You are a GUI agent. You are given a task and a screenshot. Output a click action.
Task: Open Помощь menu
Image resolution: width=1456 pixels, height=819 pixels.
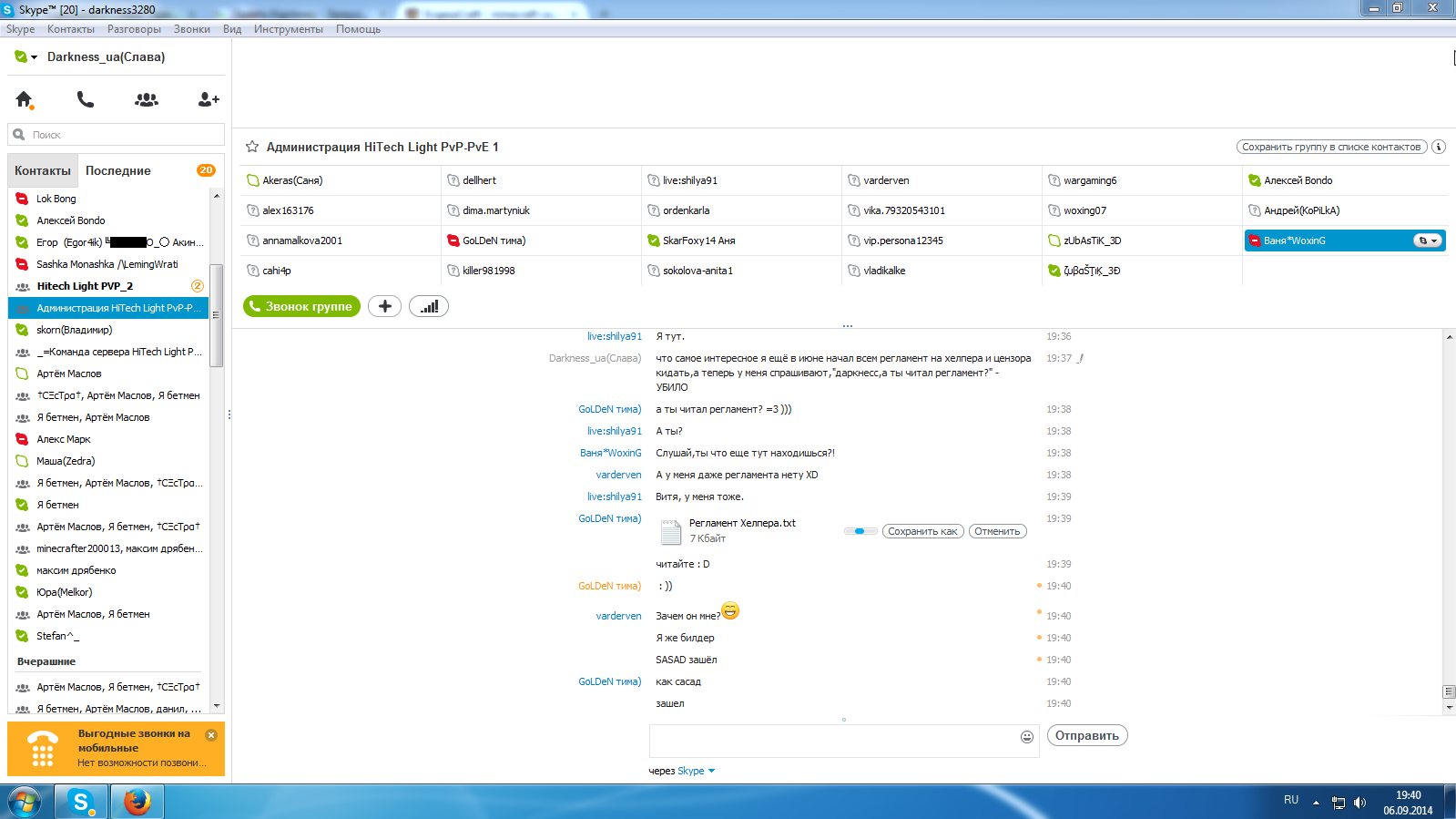pyautogui.click(x=358, y=29)
